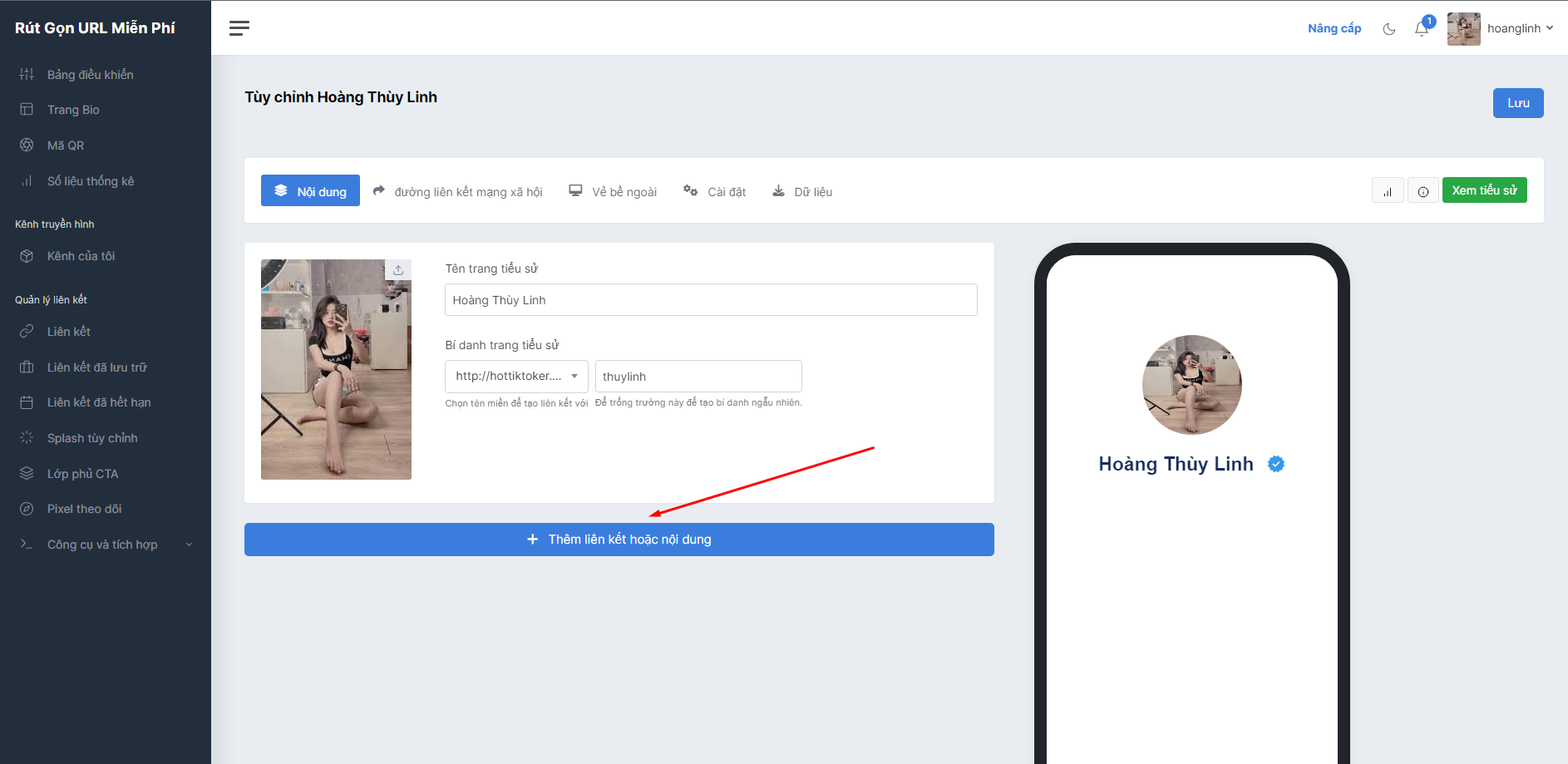Click the hamburger menu icon

click(239, 28)
